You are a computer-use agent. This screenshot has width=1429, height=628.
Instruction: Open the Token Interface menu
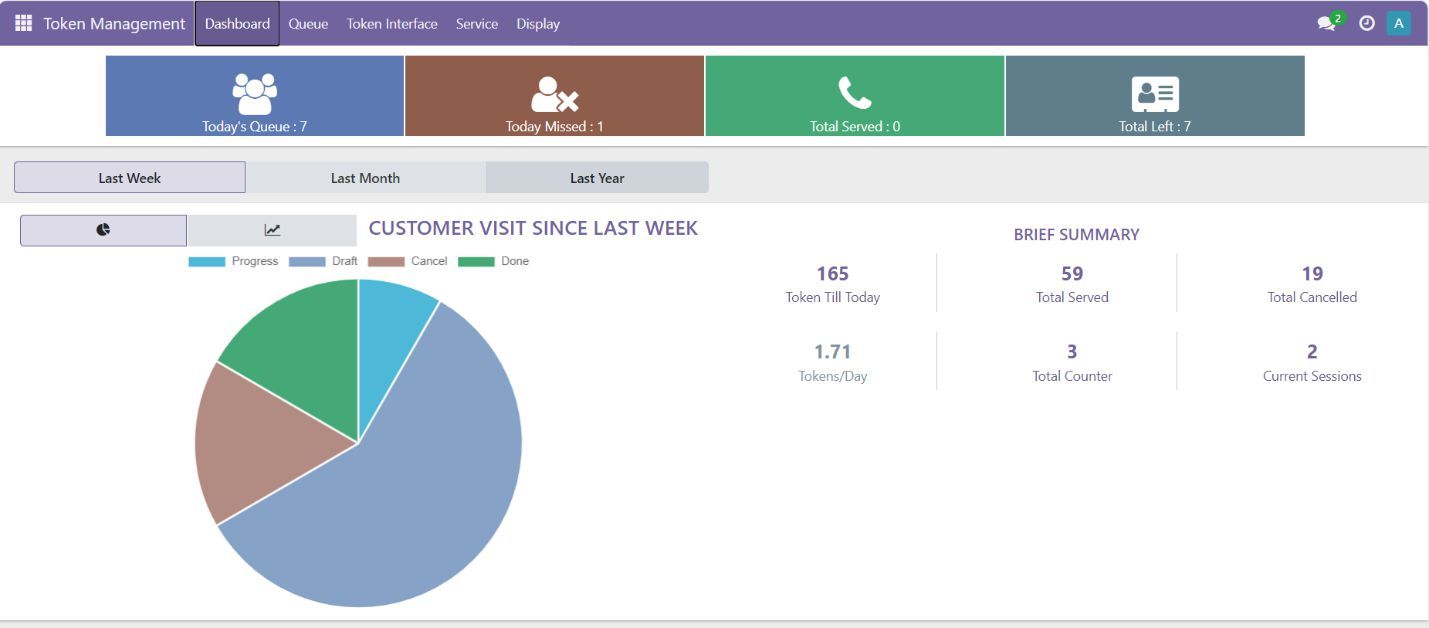pyautogui.click(x=392, y=24)
